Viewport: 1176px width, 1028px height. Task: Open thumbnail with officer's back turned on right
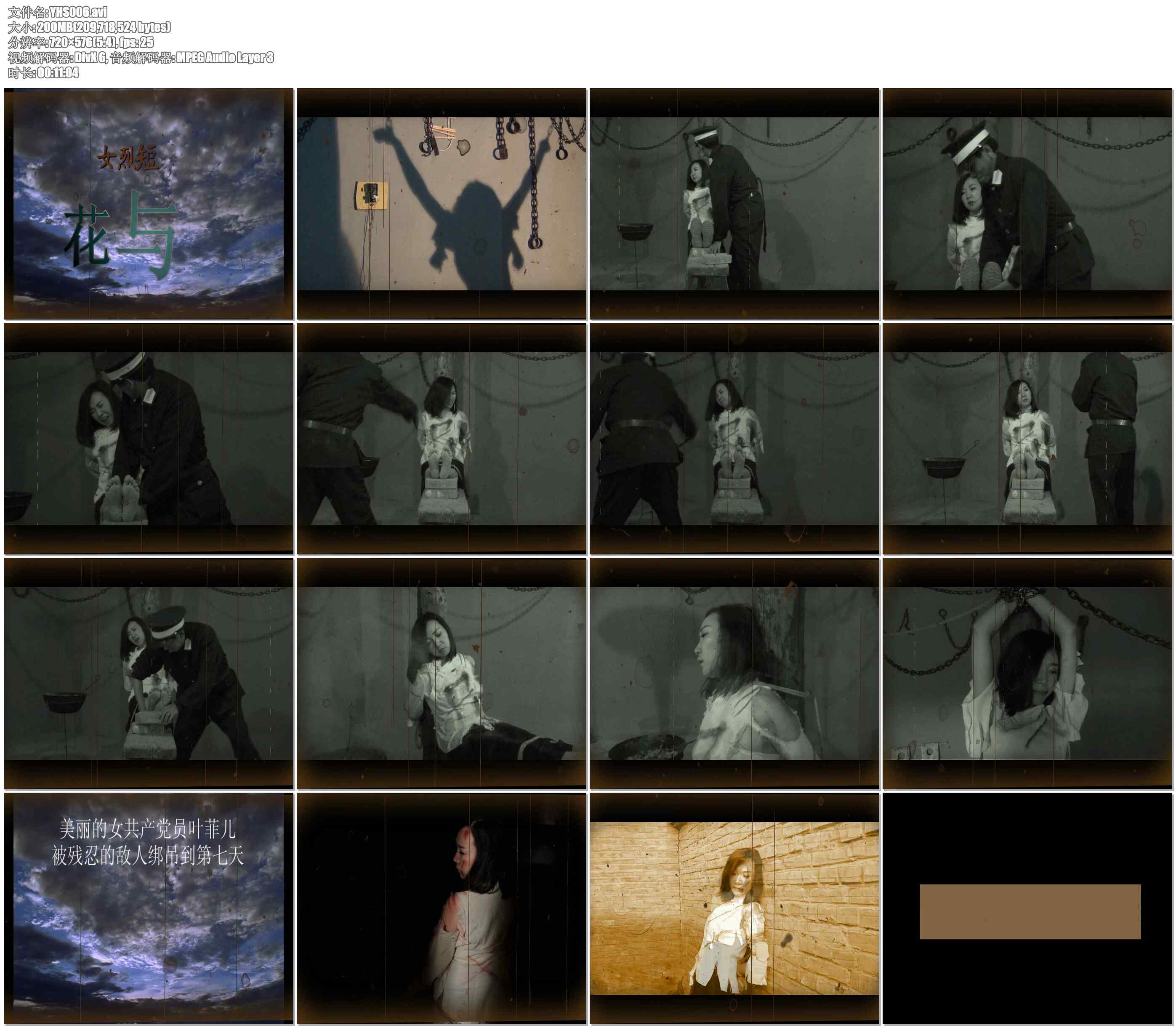tap(1027, 439)
